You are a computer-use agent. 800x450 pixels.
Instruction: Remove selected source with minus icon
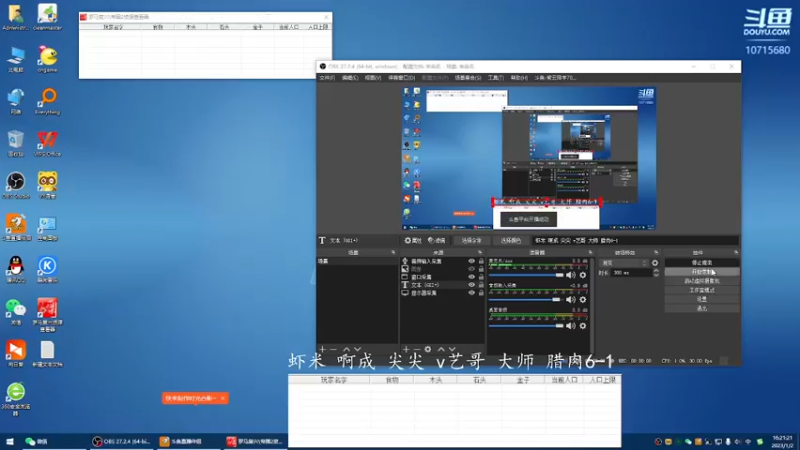click(416, 349)
